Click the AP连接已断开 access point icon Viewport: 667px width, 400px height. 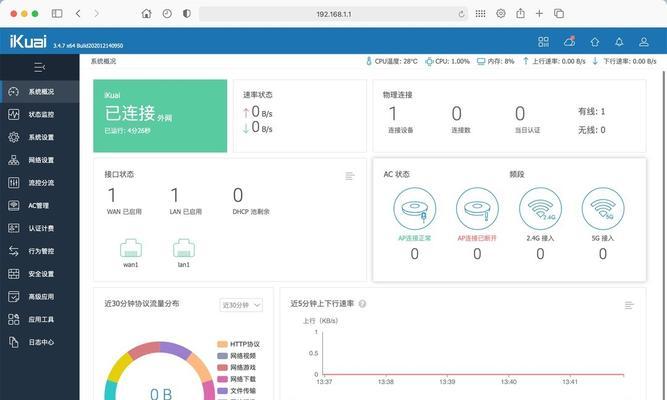[x=477, y=209]
